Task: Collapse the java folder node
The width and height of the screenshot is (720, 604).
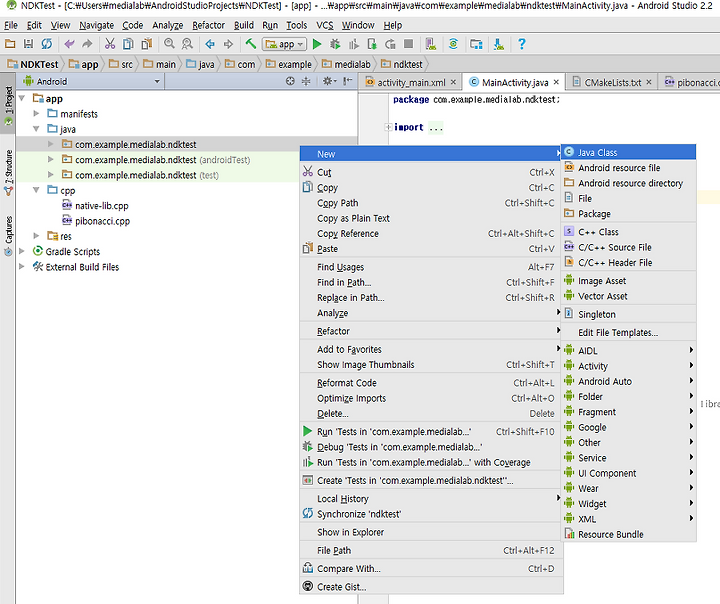Action: (36, 129)
